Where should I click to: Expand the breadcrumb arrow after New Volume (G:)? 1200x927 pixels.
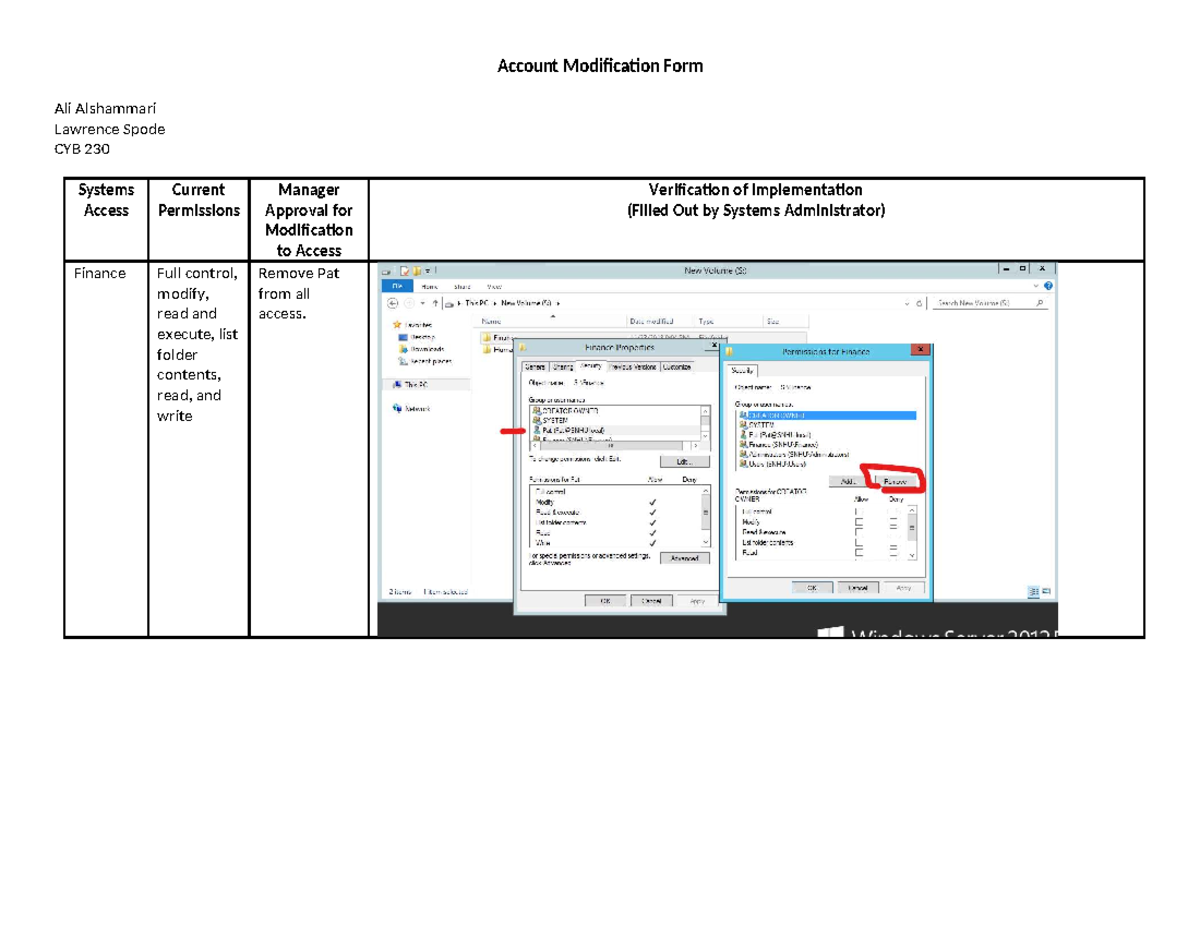(x=558, y=303)
